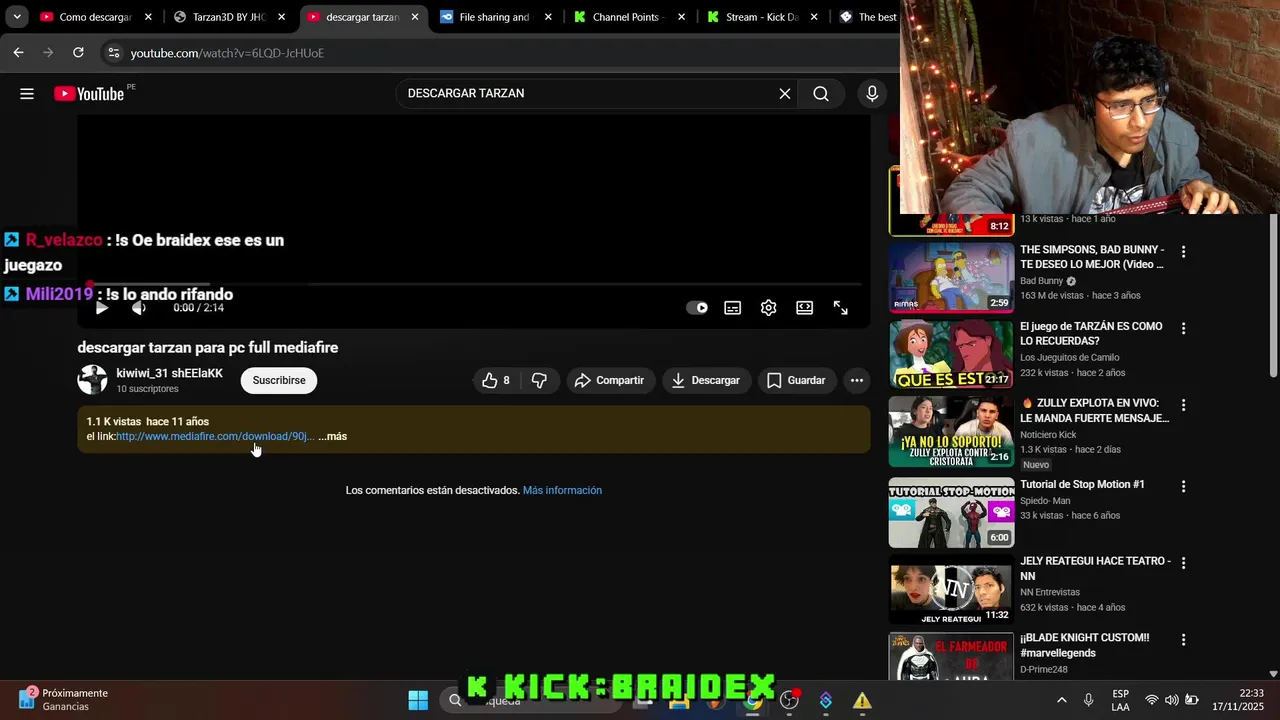The height and width of the screenshot is (720, 1280).
Task: Open options for JELY REATEGUI video
Action: [x=1183, y=563]
